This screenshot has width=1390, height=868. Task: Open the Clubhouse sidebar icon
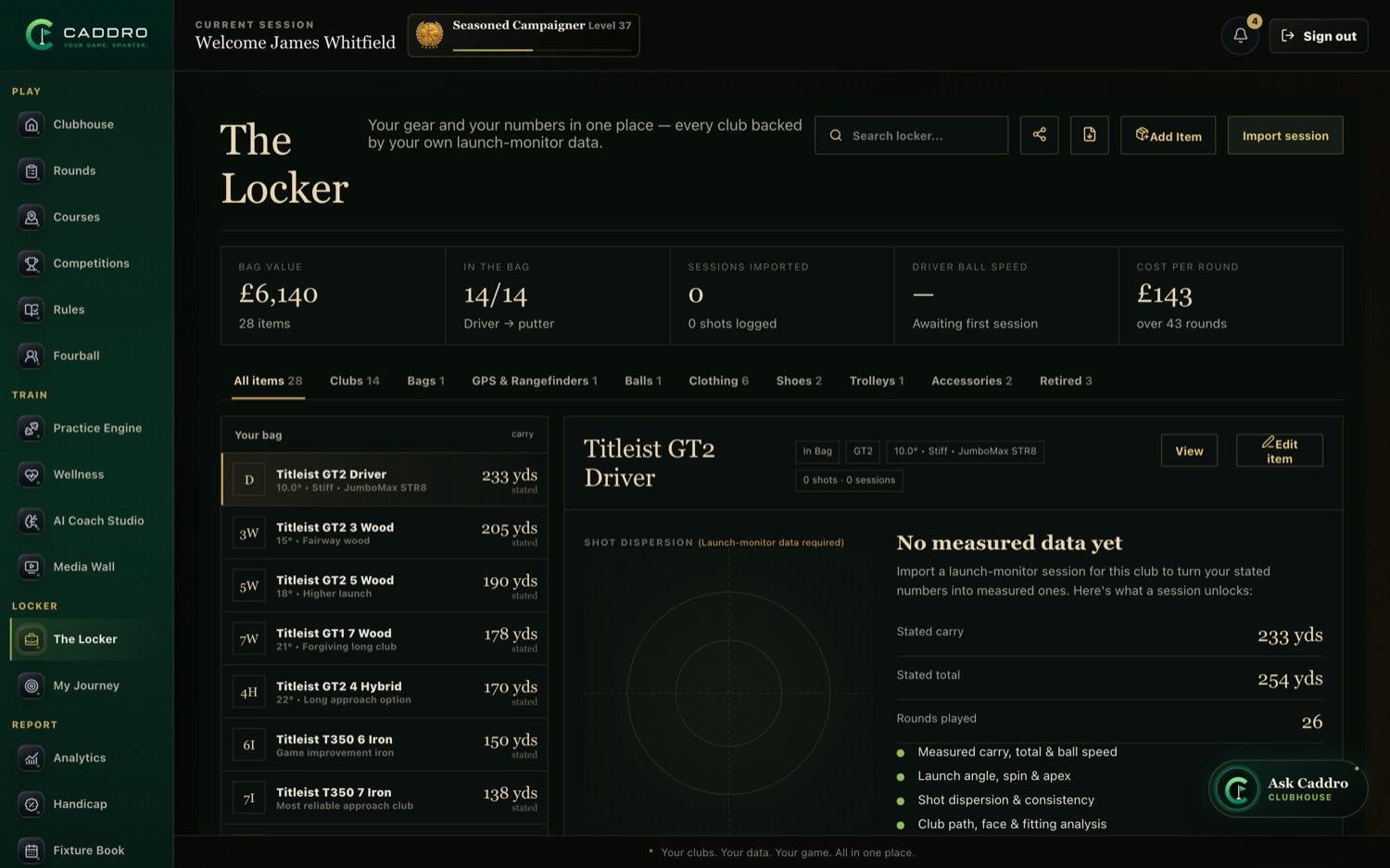[32, 124]
